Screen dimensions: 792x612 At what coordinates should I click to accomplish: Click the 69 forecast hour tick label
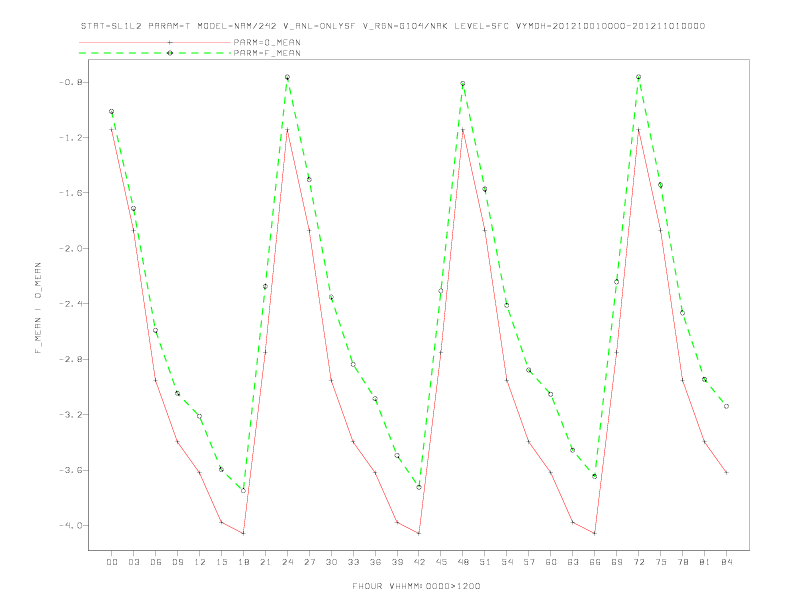point(617,562)
